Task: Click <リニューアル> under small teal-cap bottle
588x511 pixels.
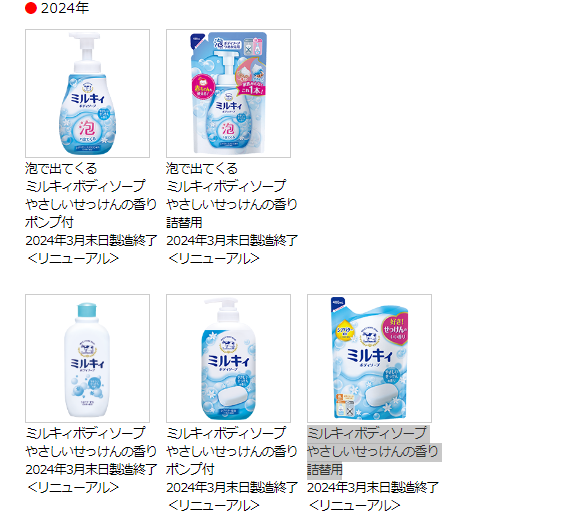Action: [73, 487]
